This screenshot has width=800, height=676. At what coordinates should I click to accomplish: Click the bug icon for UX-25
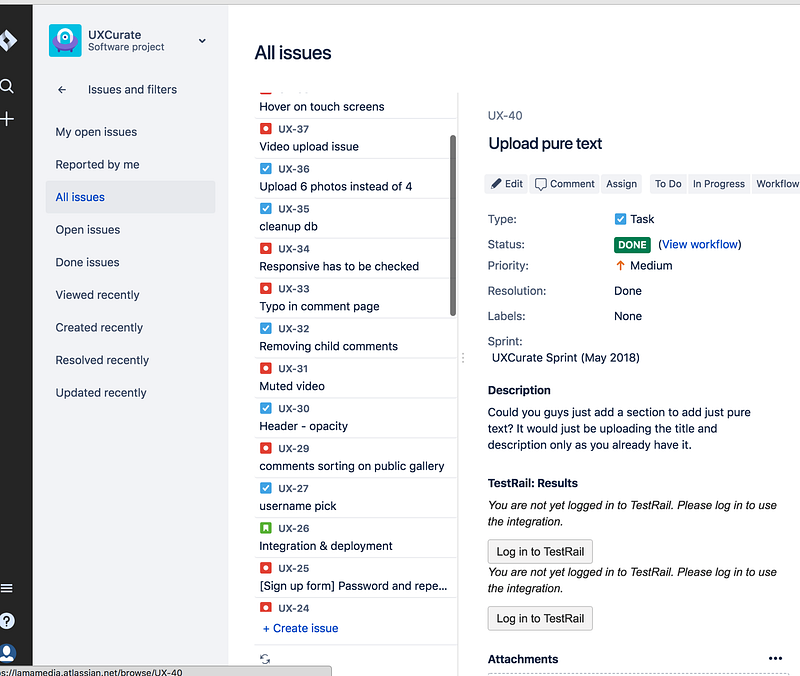[266, 568]
